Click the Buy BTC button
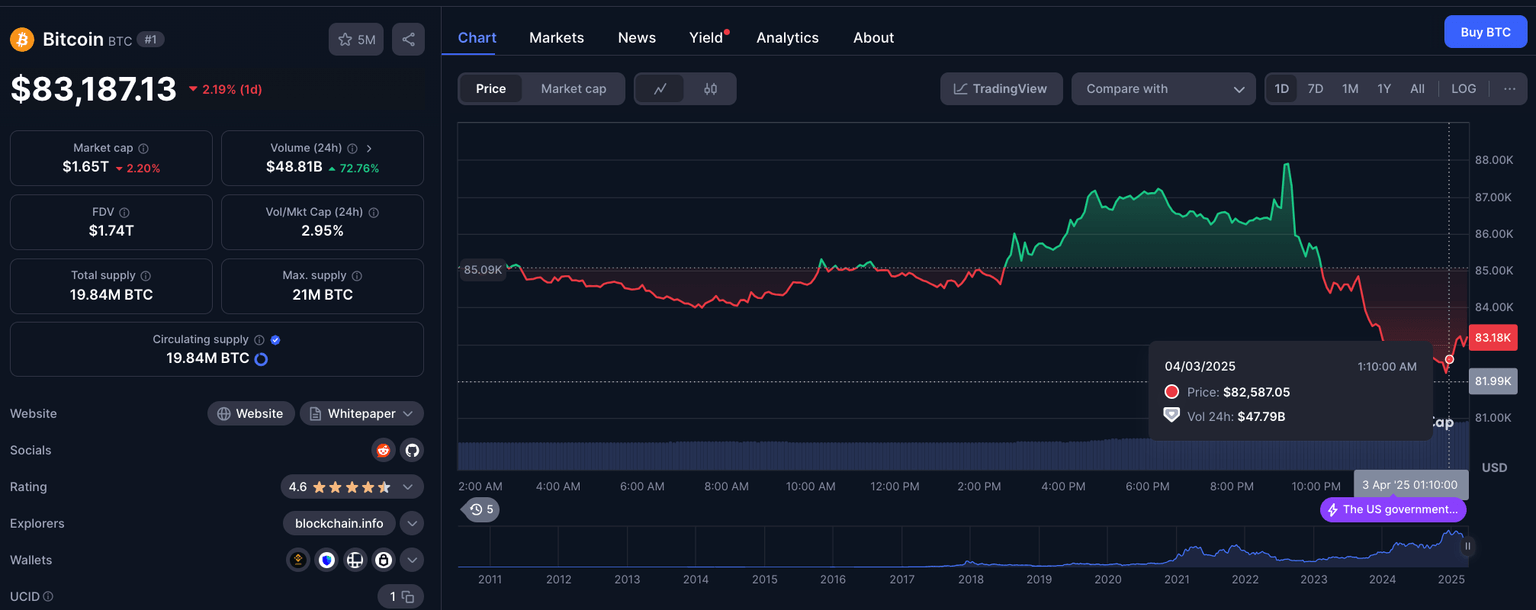Image resolution: width=1536 pixels, height=610 pixels. (1485, 32)
